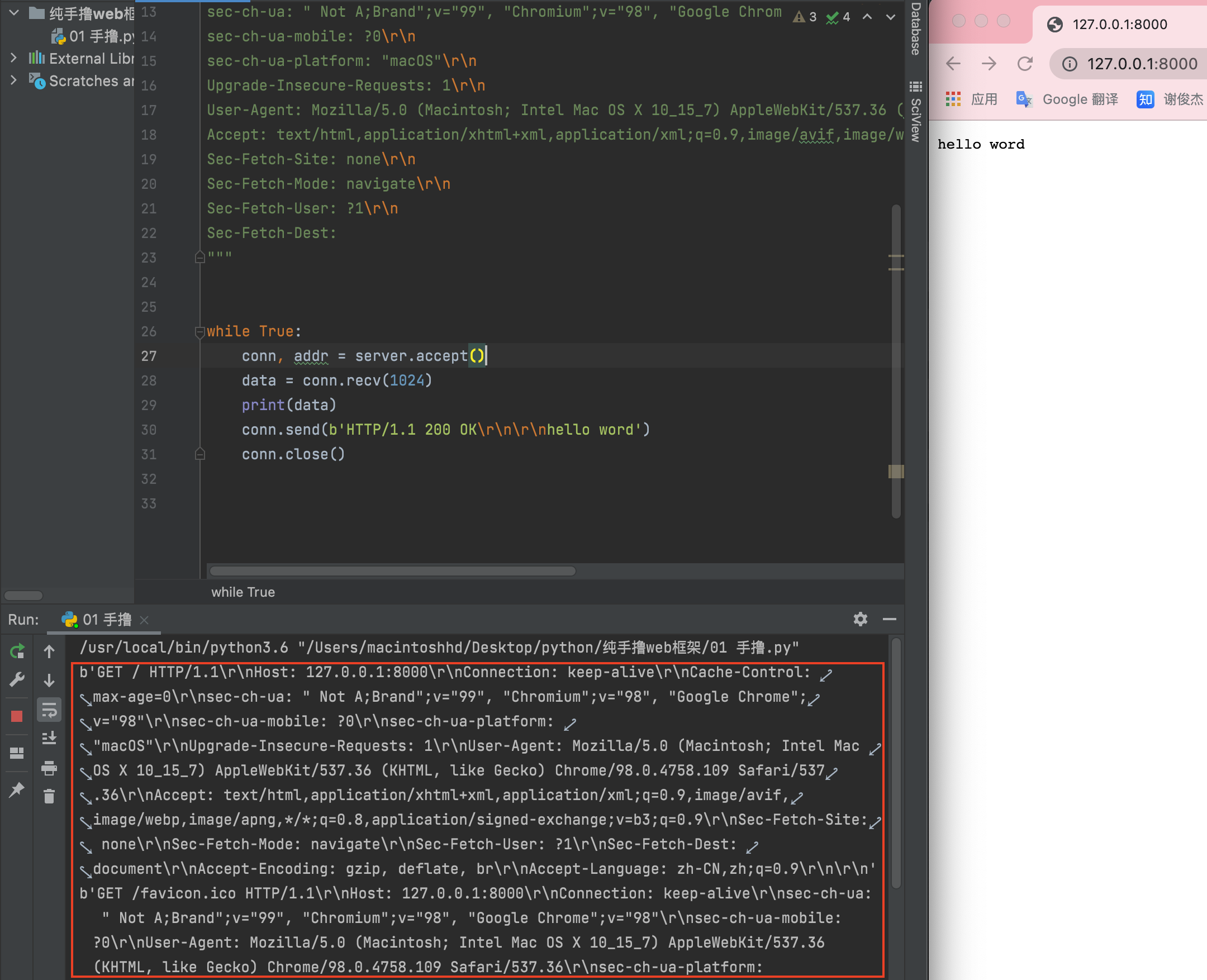Click the print icon in Run console
The height and width of the screenshot is (980, 1207).
49,768
